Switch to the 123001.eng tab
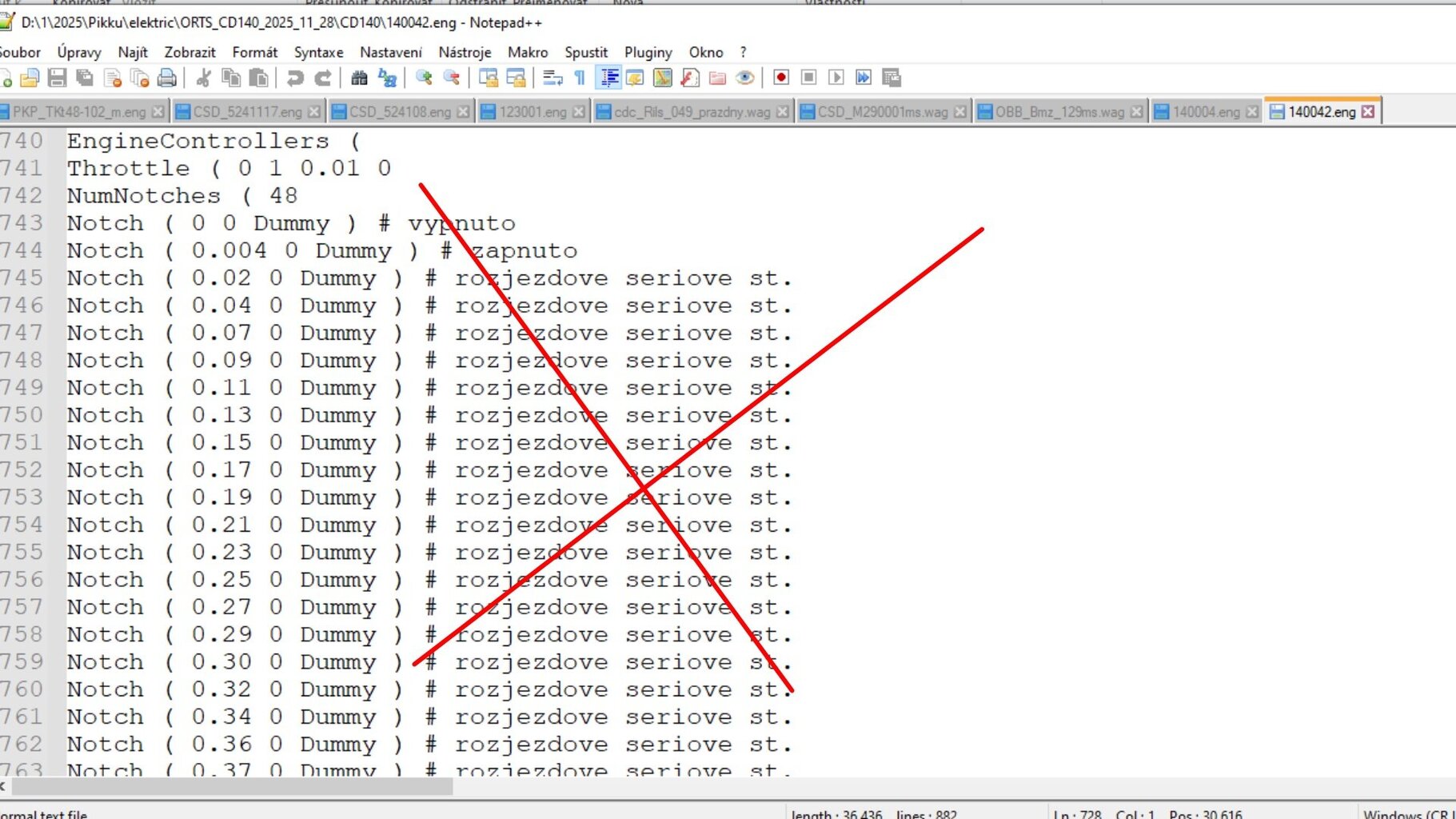Viewport: 1456px width, 819px height. click(x=532, y=112)
